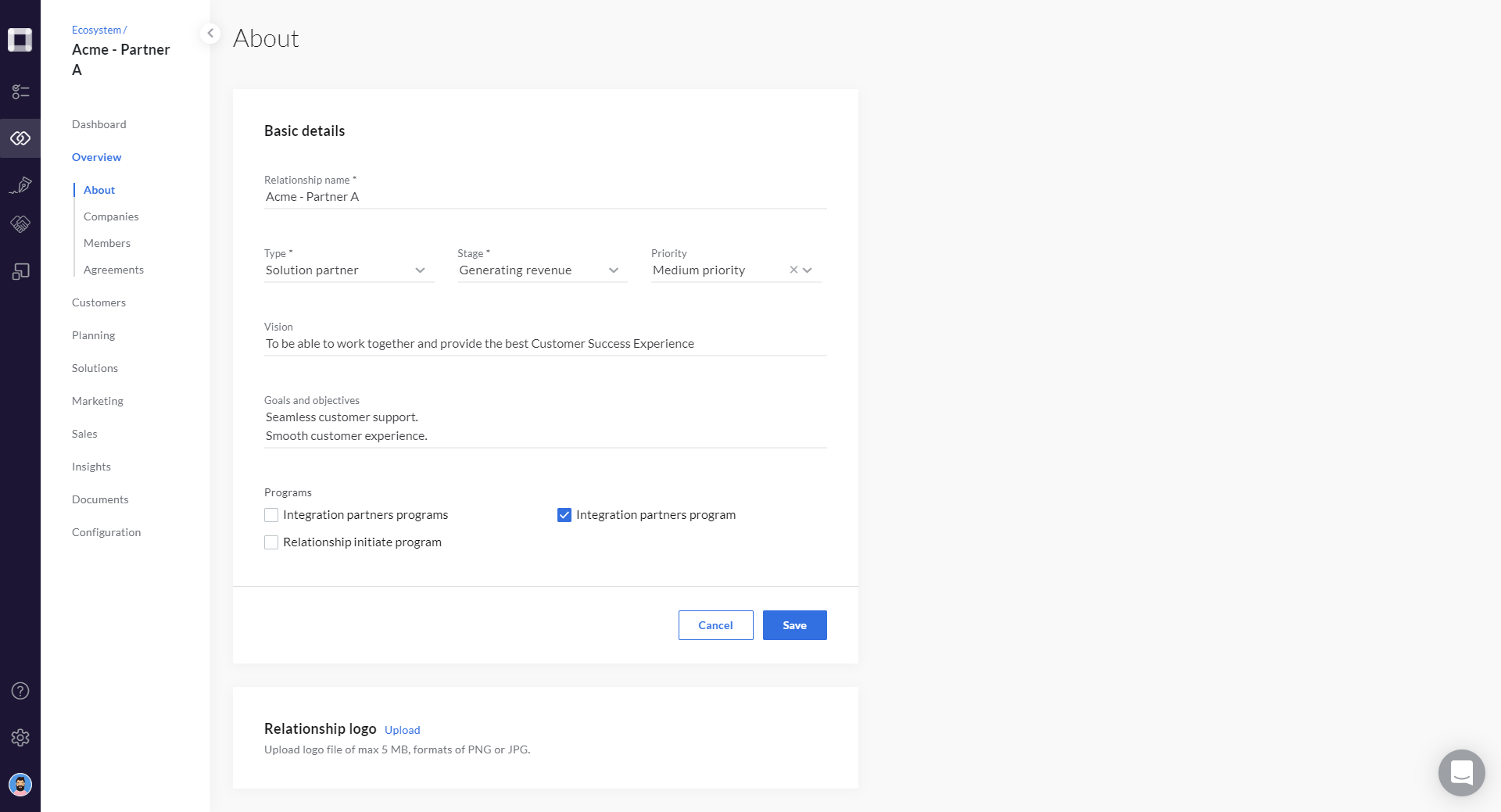Open Solutions in side menu

pyautogui.click(x=95, y=368)
